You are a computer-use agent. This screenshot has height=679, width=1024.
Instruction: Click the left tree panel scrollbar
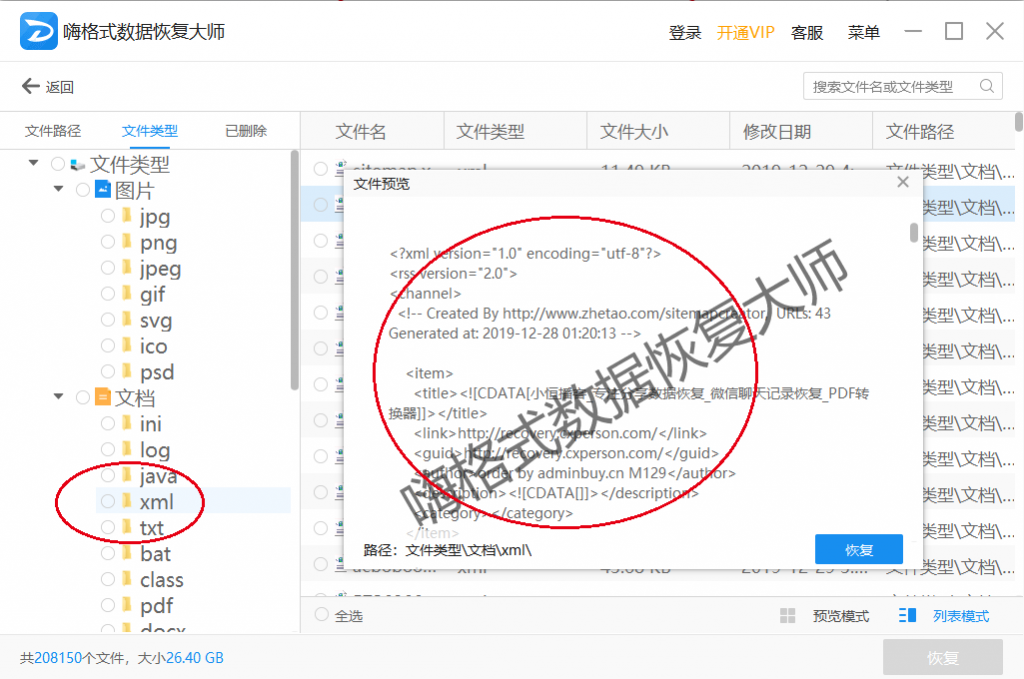pyautogui.click(x=295, y=270)
